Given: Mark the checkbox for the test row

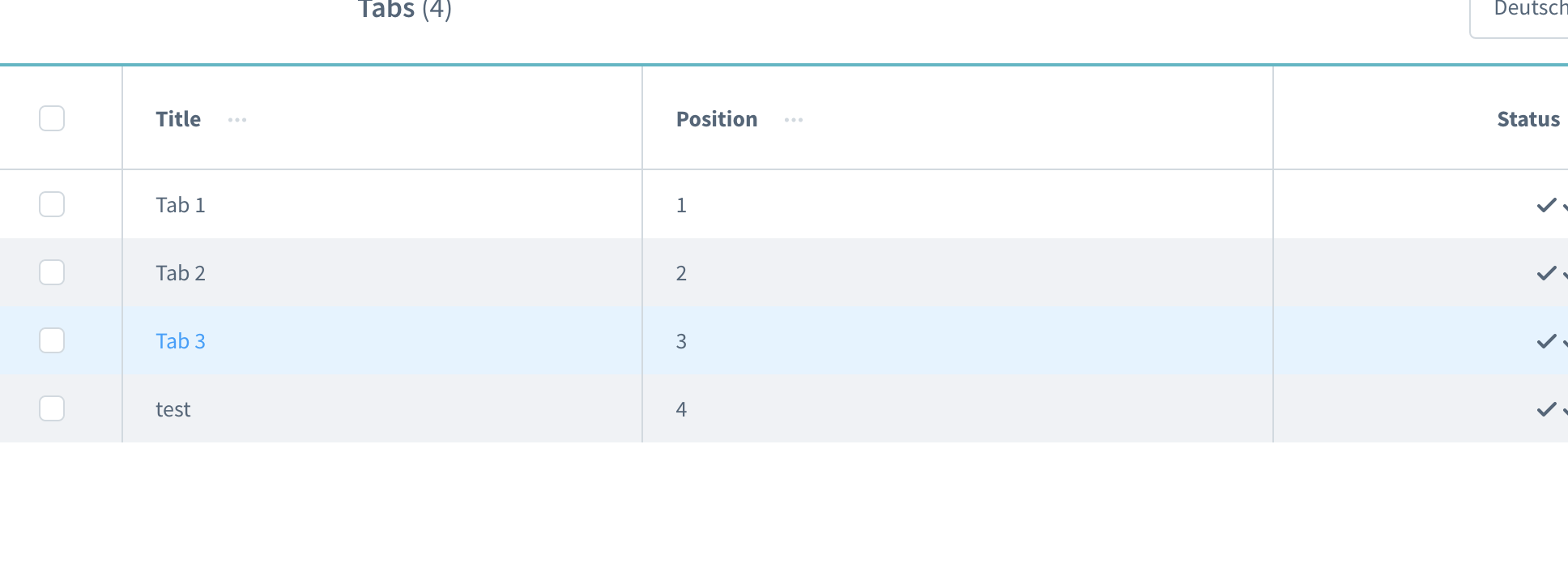Looking at the screenshot, I should pyautogui.click(x=52, y=408).
